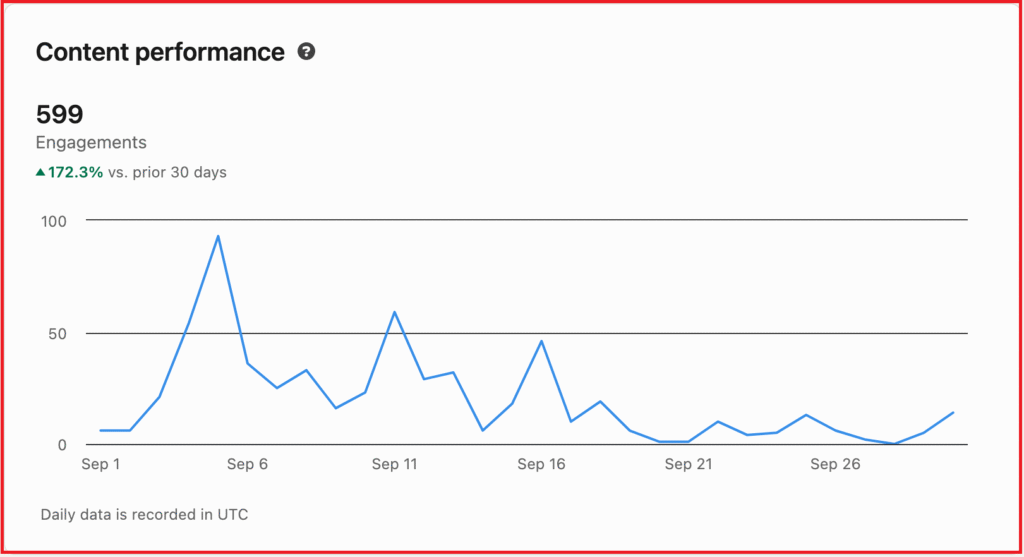This screenshot has width=1024, height=557.
Task: Click the last data point on the line
Action: (953, 412)
